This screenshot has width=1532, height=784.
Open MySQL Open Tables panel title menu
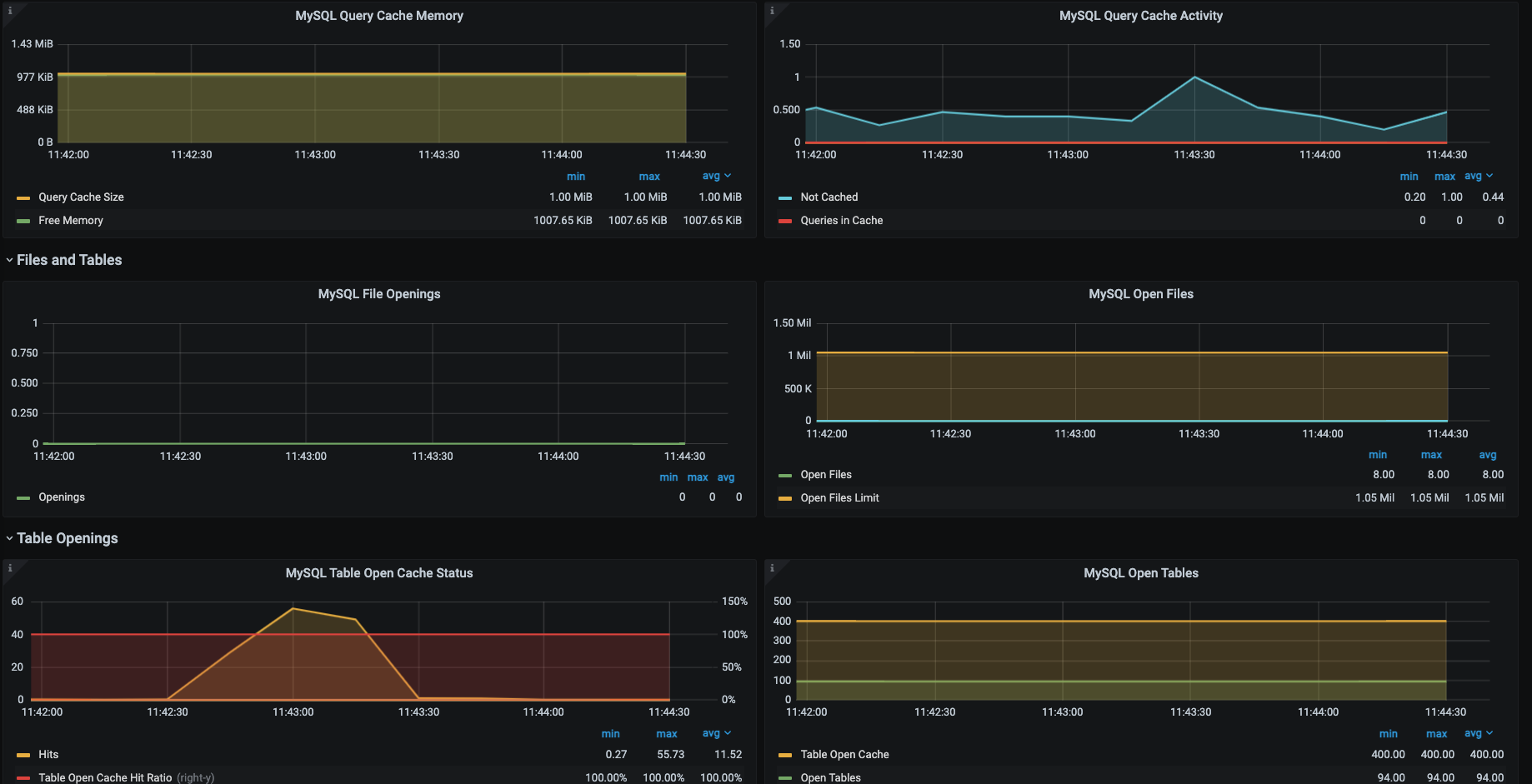pyautogui.click(x=1141, y=573)
